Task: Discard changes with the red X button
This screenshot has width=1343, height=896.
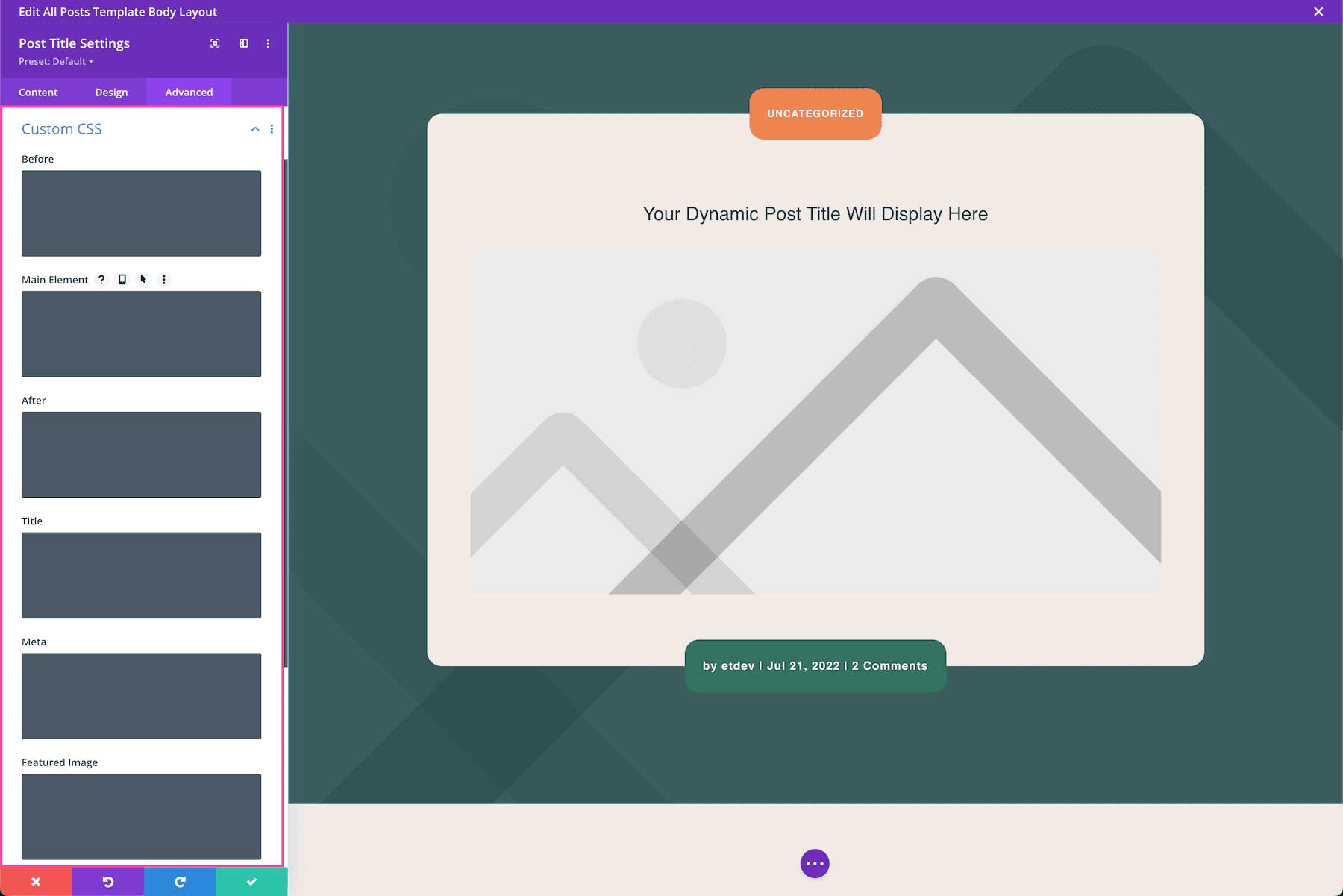Action: pyautogui.click(x=36, y=882)
